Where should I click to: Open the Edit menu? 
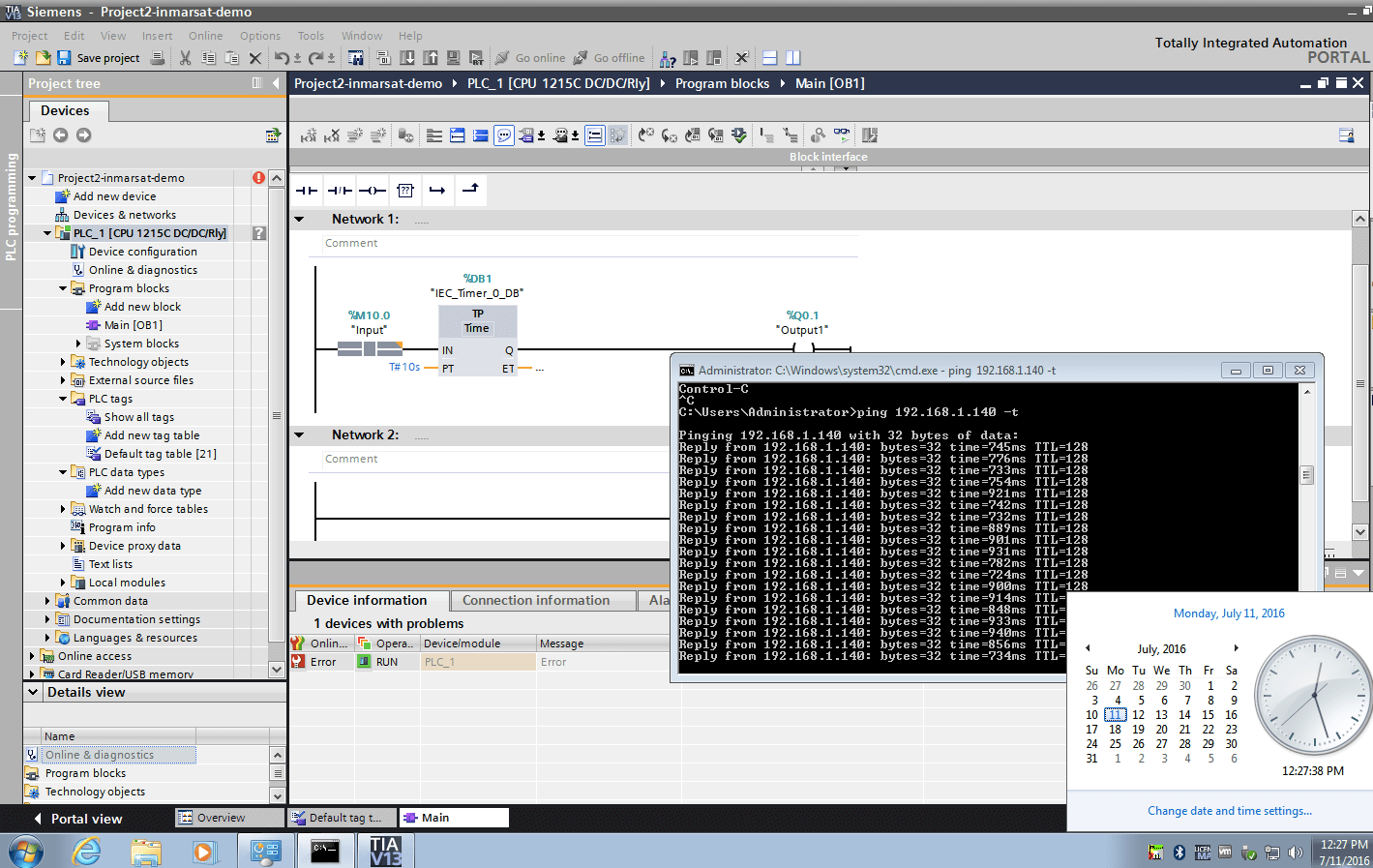(75, 36)
